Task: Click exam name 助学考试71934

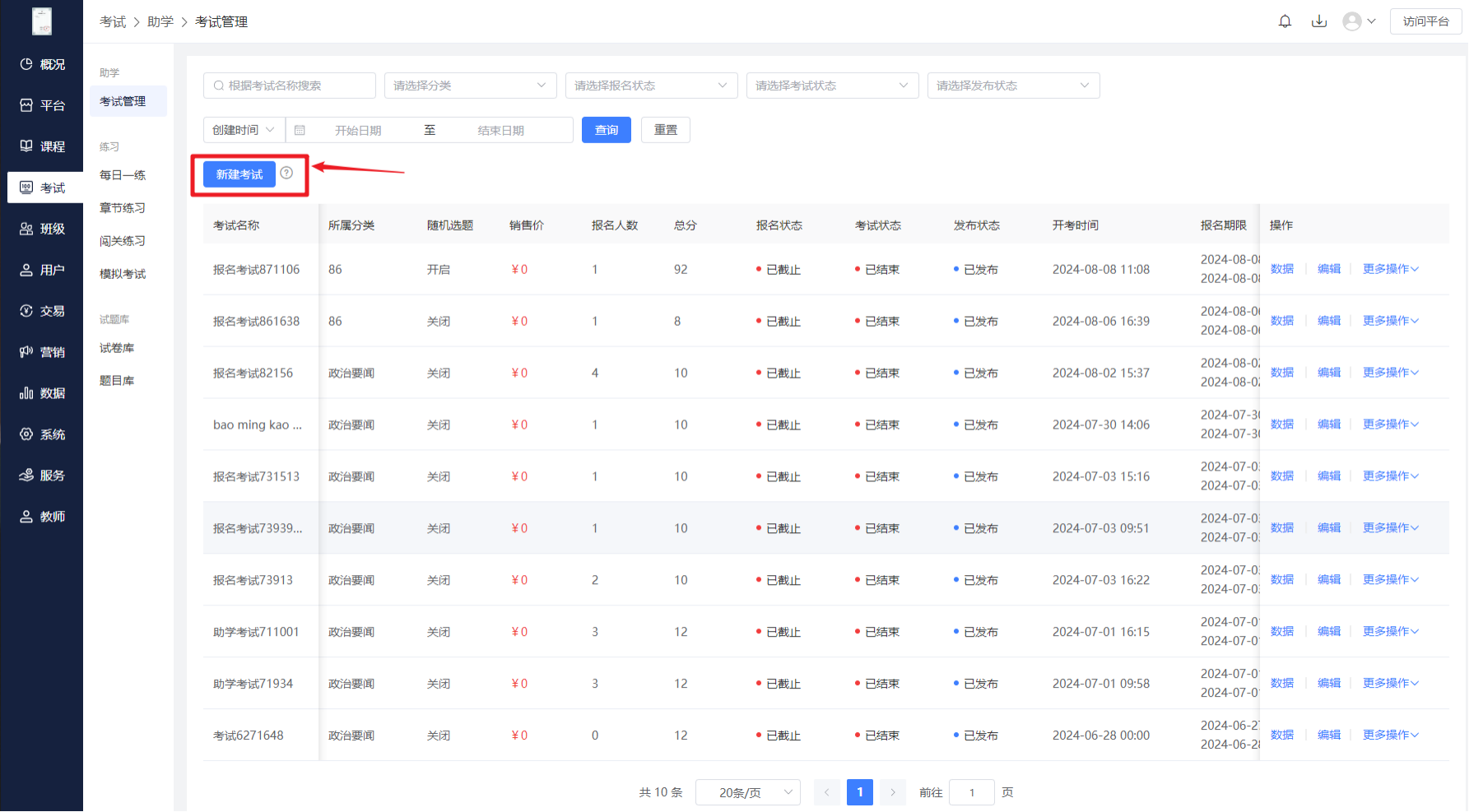Action: click(253, 684)
